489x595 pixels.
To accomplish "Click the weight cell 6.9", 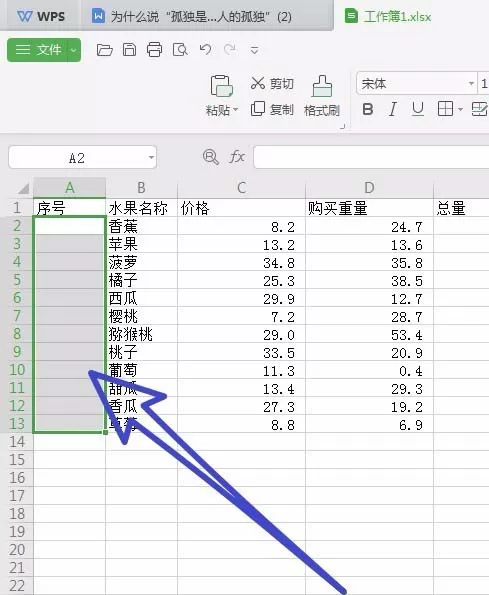I will 369,424.
